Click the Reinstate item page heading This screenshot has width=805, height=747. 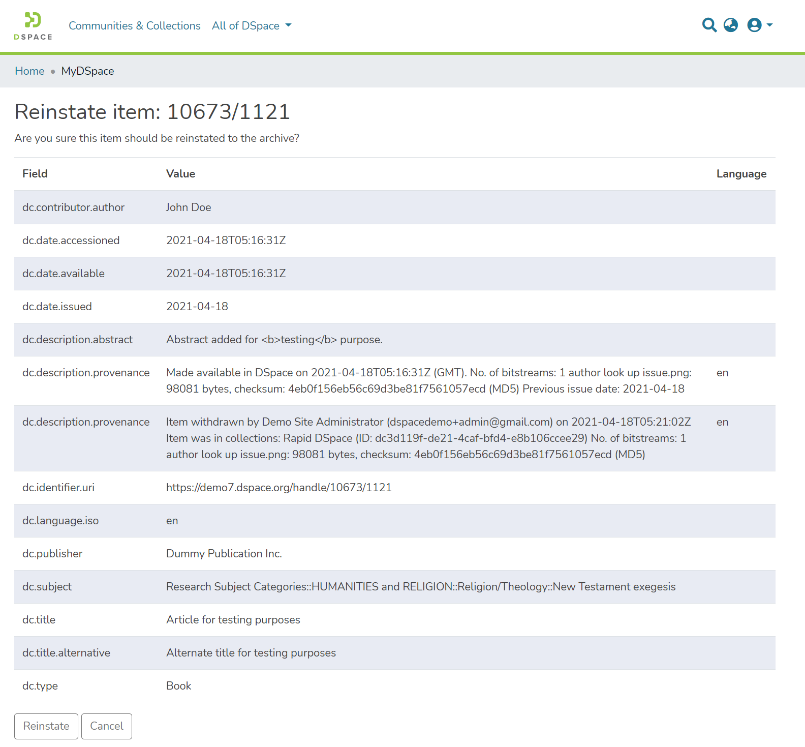coord(152,111)
